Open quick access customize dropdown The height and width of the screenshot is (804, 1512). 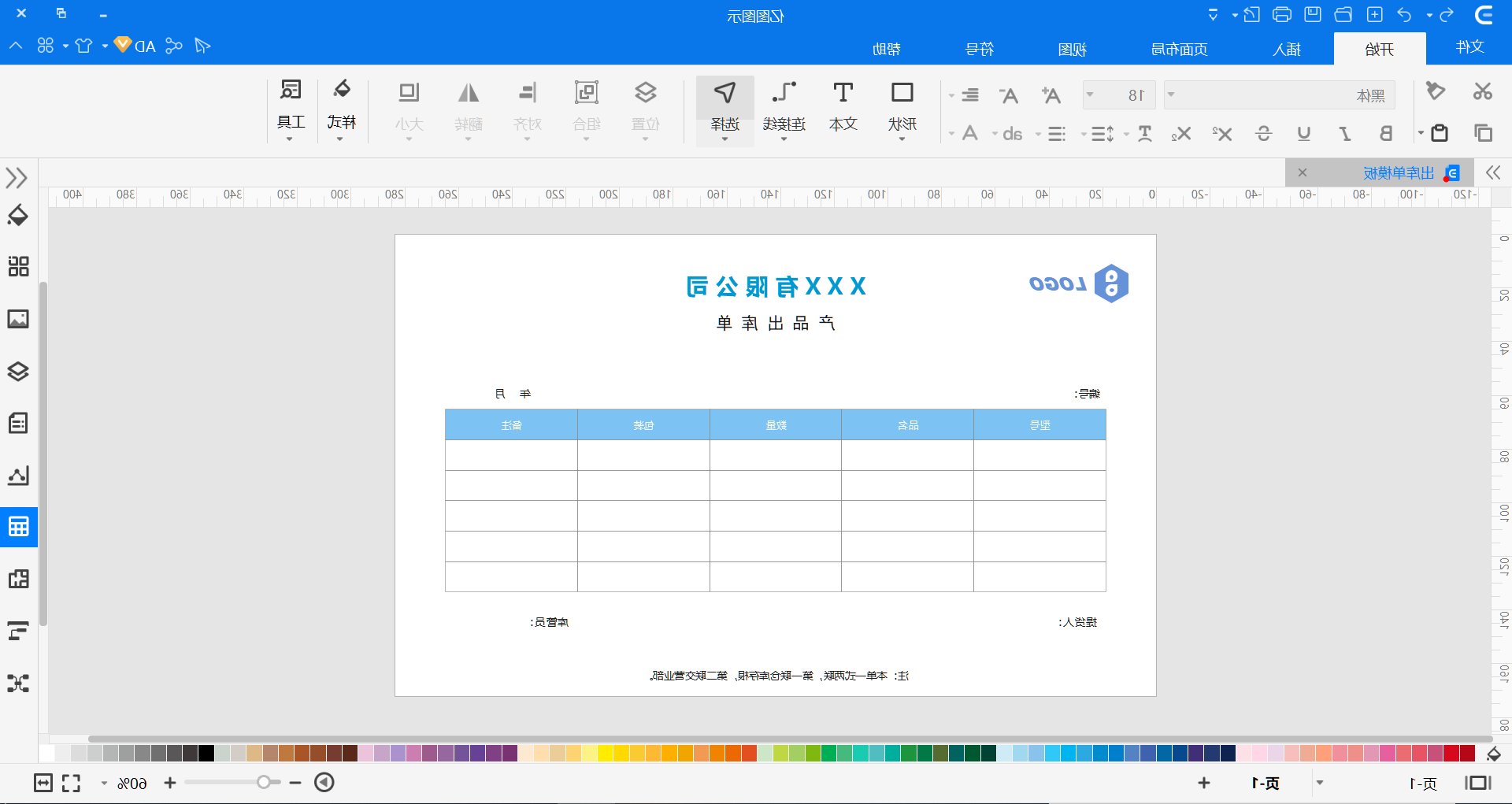pos(1214,15)
